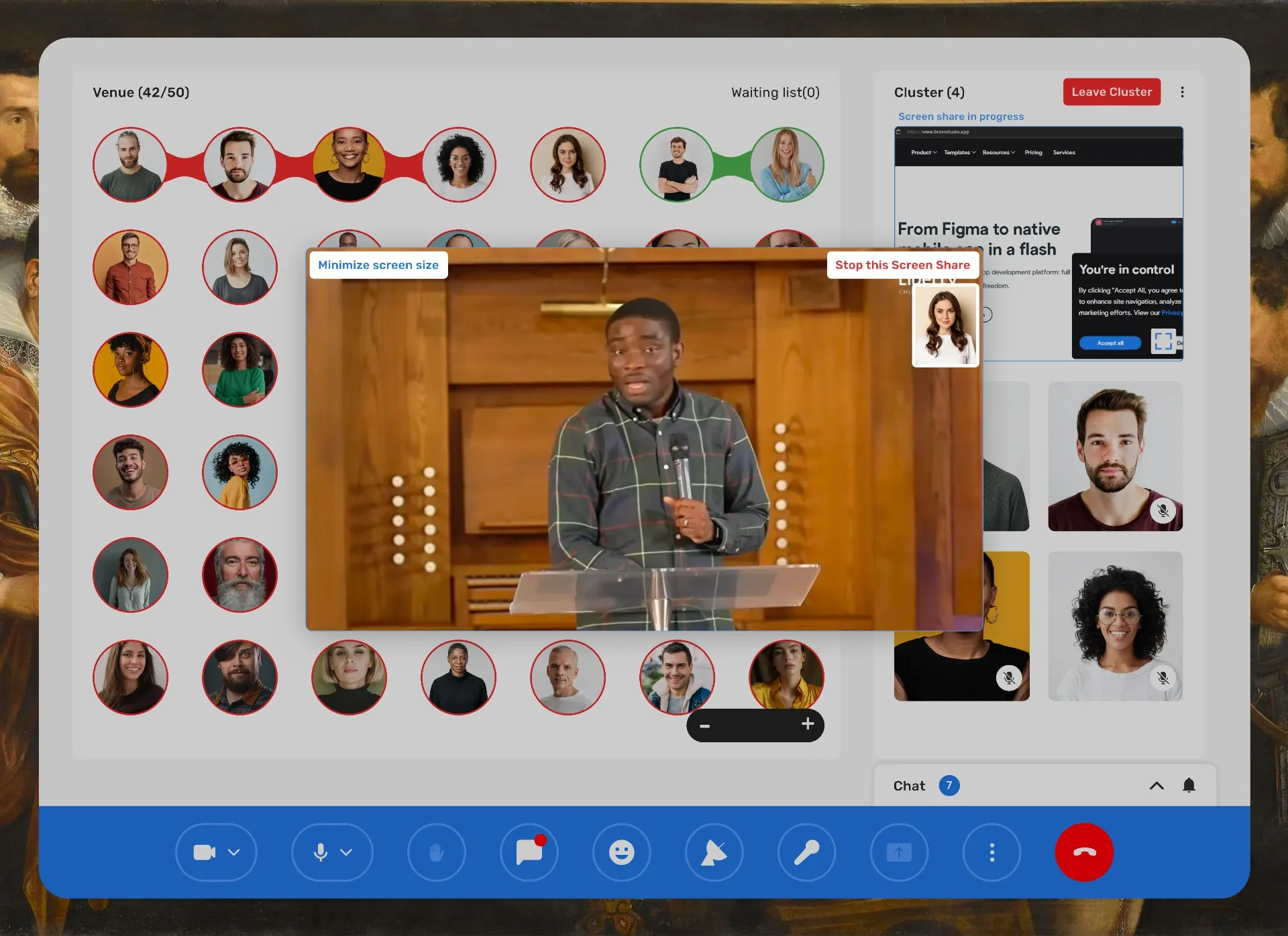The image size is (1288, 936).
Task: Zoom out venue with minus button
Action: (704, 725)
